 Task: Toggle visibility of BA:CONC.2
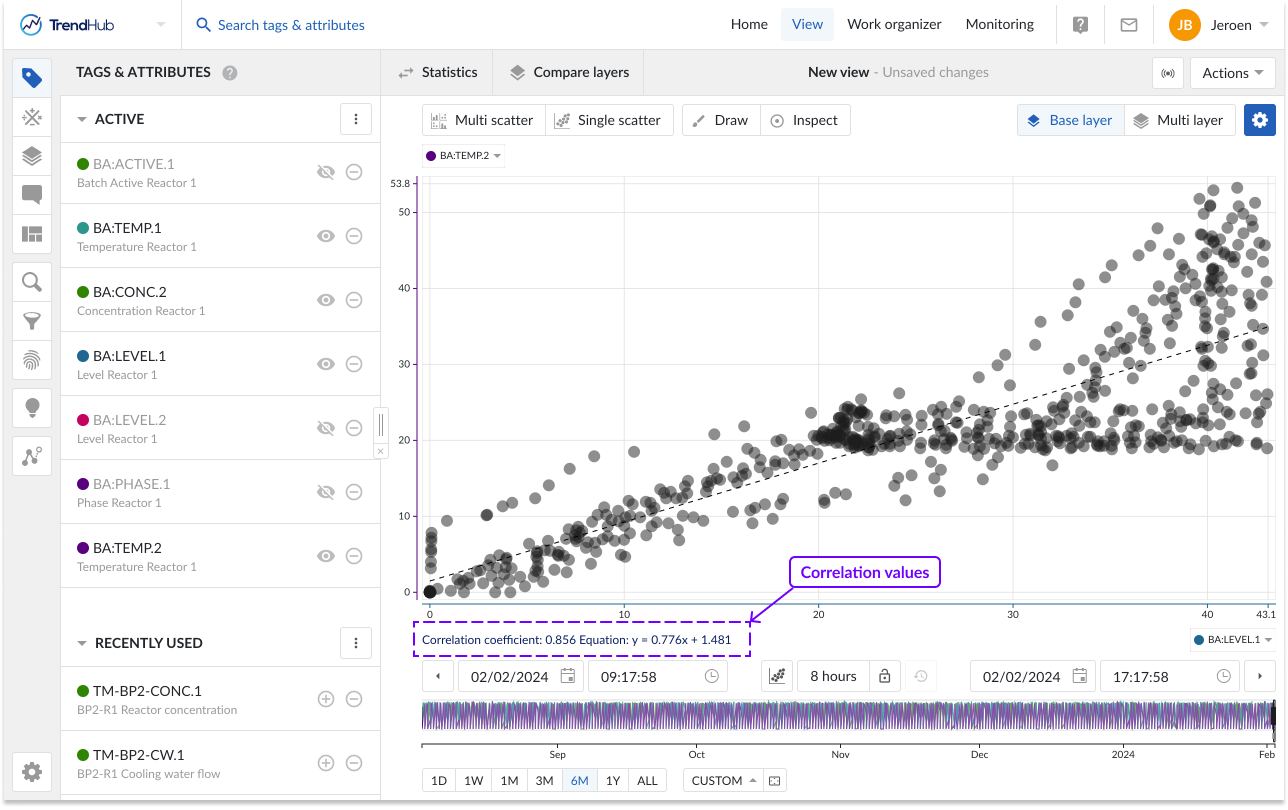(326, 300)
